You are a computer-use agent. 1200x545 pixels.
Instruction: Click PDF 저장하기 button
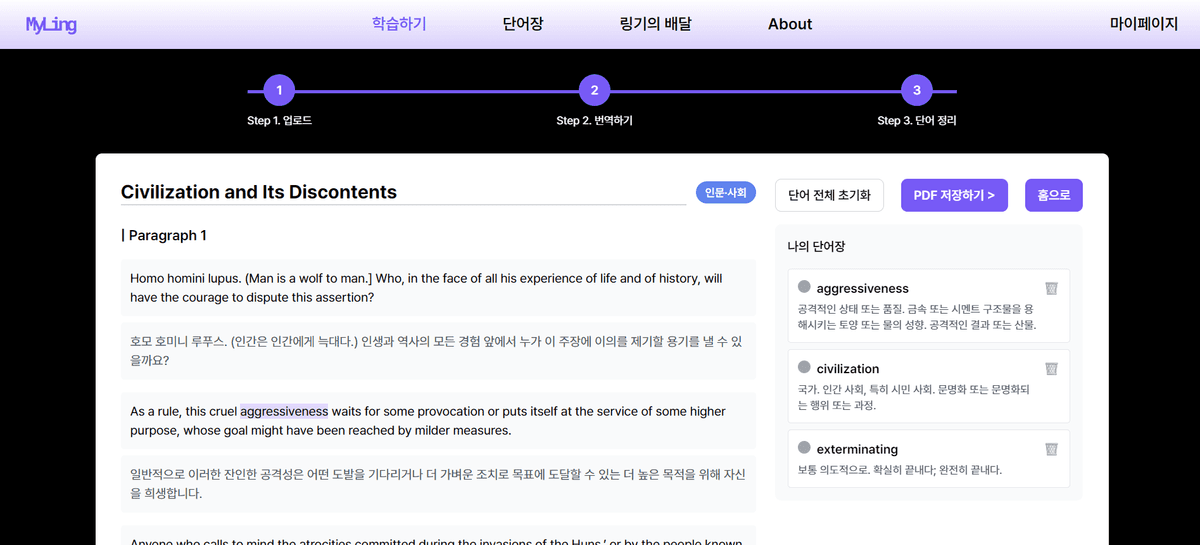[x=954, y=195]
